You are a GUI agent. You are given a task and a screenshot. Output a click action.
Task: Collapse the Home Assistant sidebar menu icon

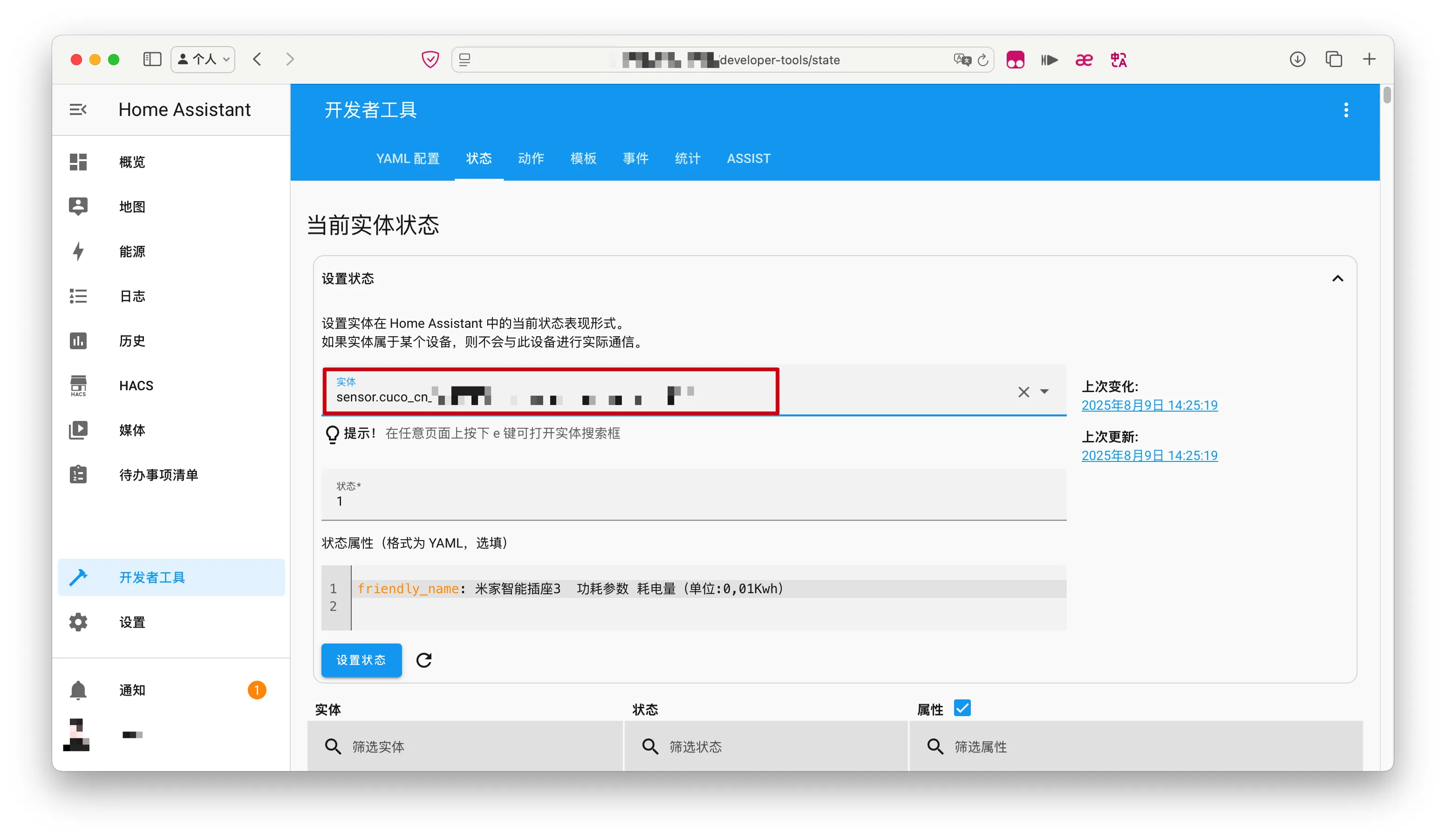click(x=78, y=109)
